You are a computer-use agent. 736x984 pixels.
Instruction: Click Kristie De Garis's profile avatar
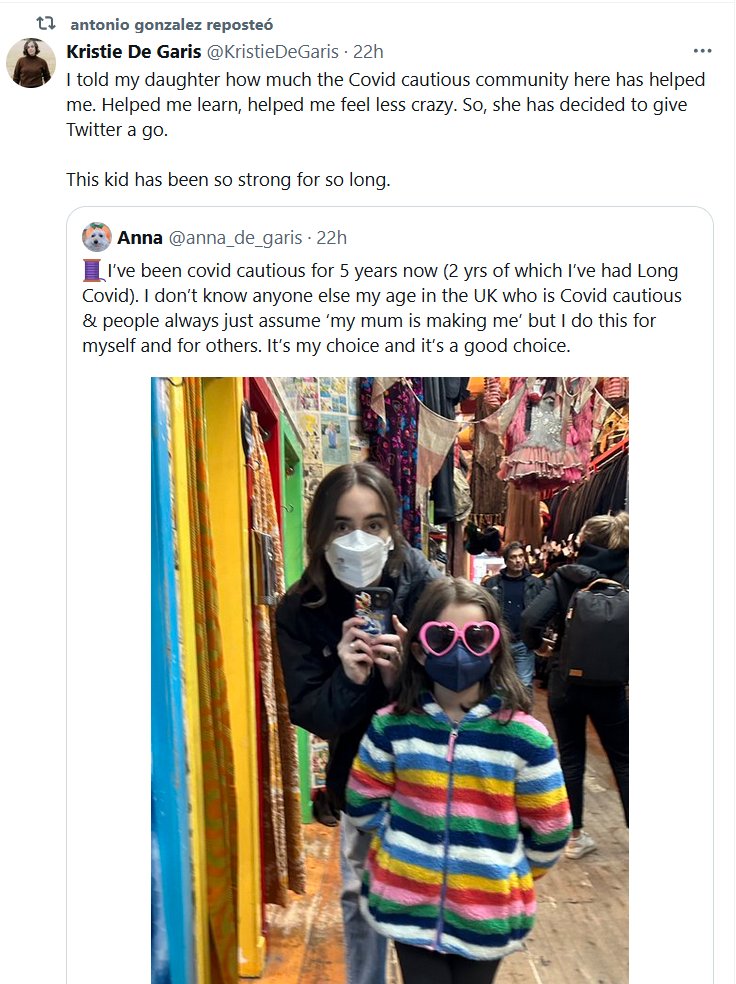(31, 63)
